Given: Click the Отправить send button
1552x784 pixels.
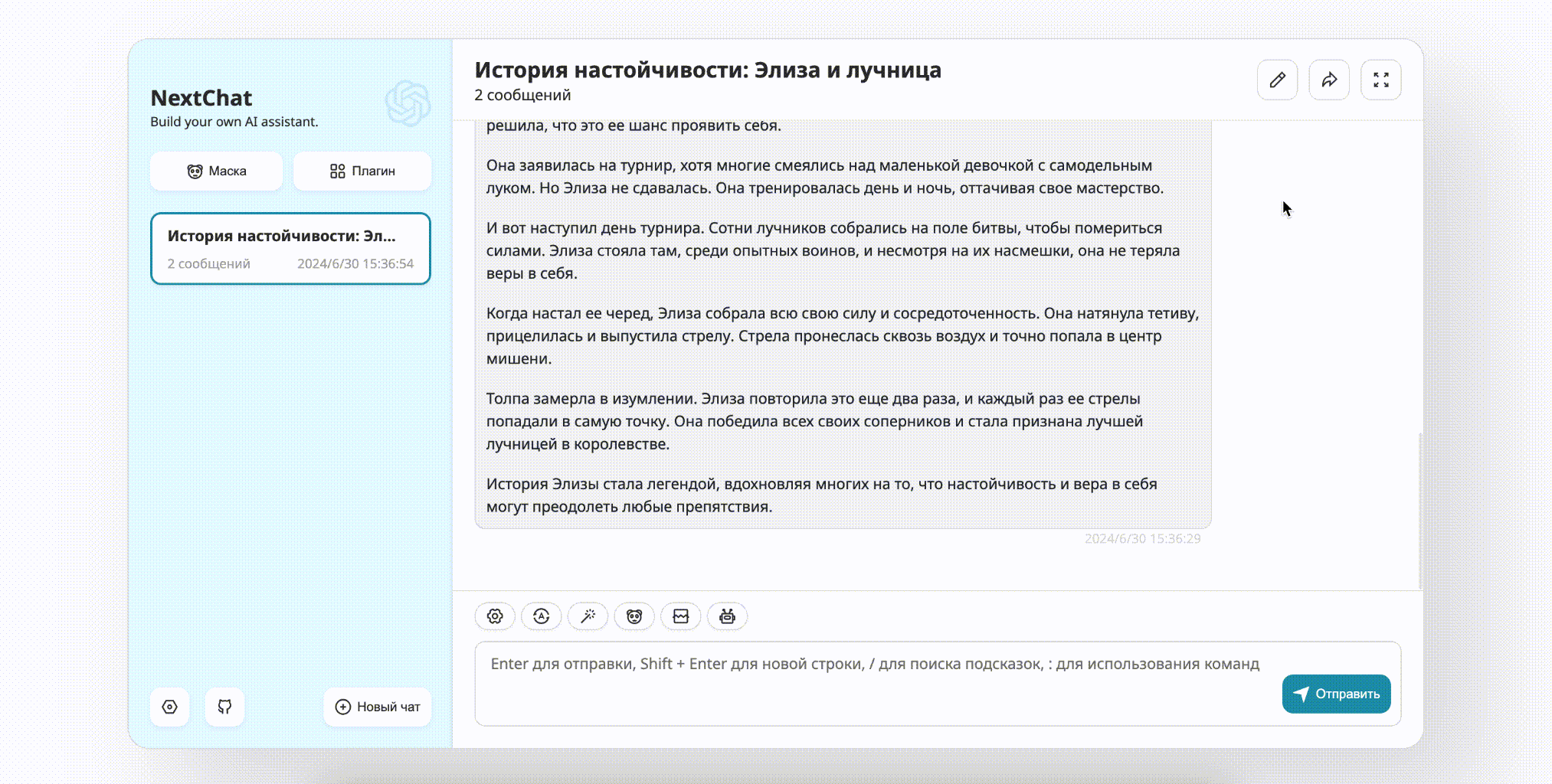Looking at the screenshot, I should (1337, 694).
